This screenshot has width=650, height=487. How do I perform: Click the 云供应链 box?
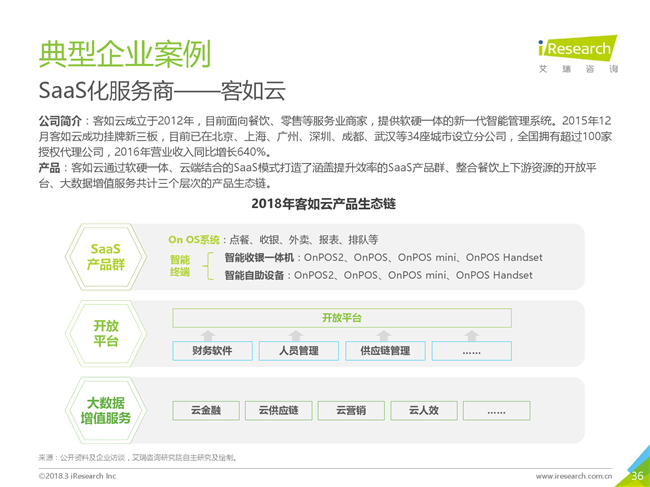[x=279, y=411]
